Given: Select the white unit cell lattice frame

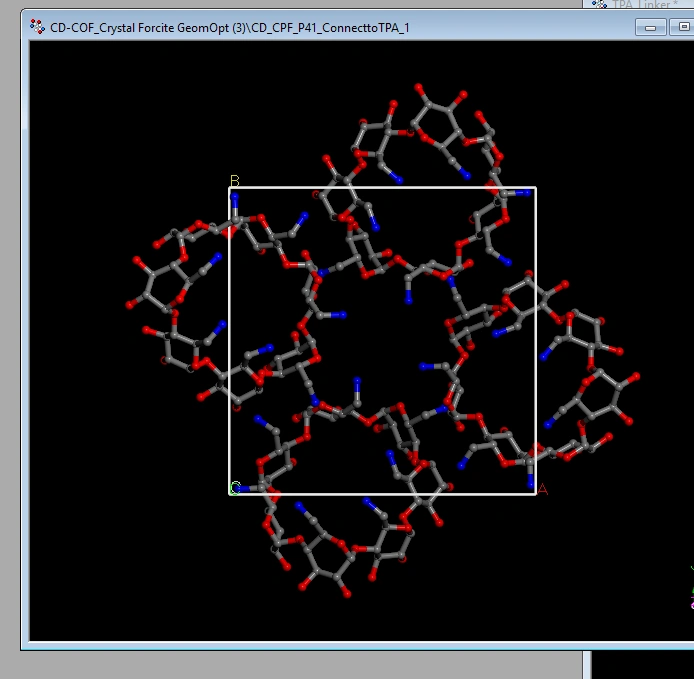Looking at the screenshot, I should (x=382, y=341).
